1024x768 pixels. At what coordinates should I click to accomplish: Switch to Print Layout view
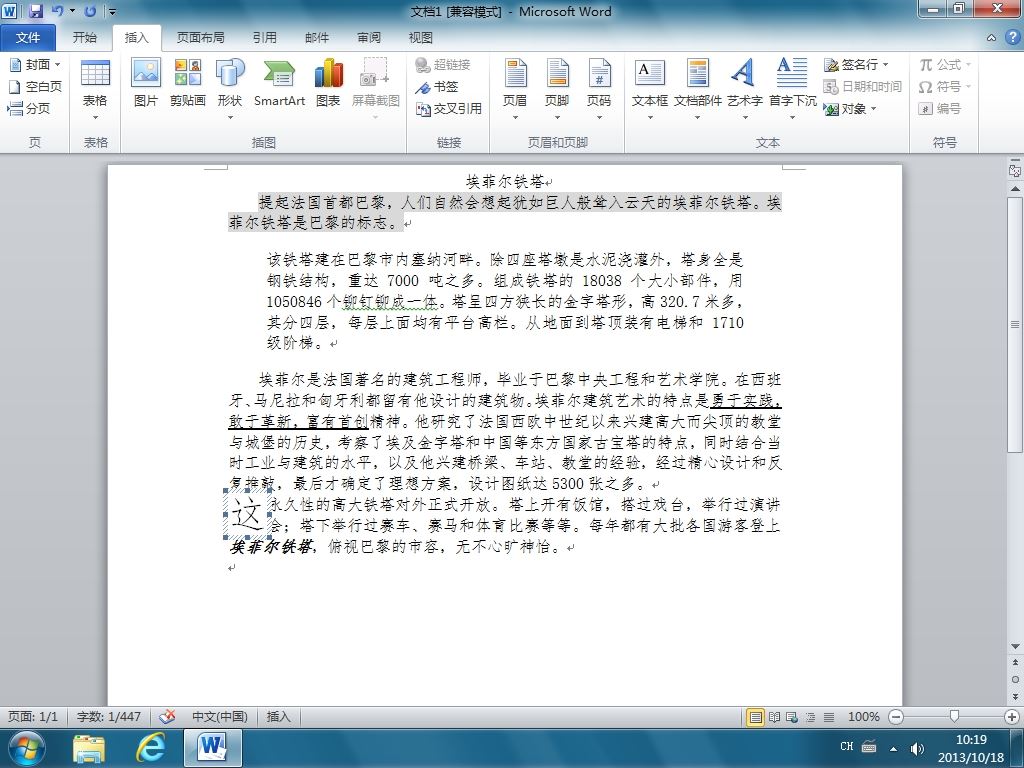pyautogui.click(x=755, y=717)
